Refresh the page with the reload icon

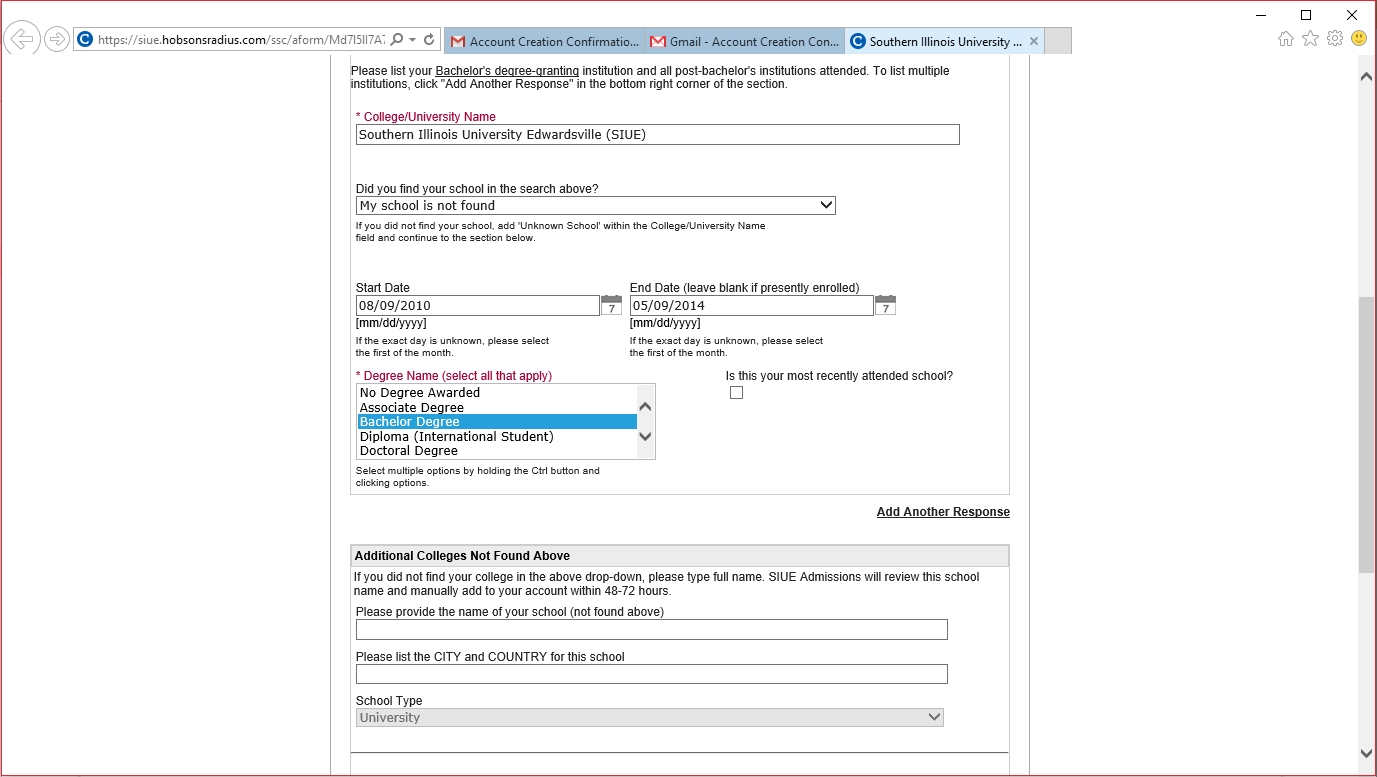(429, 40)
